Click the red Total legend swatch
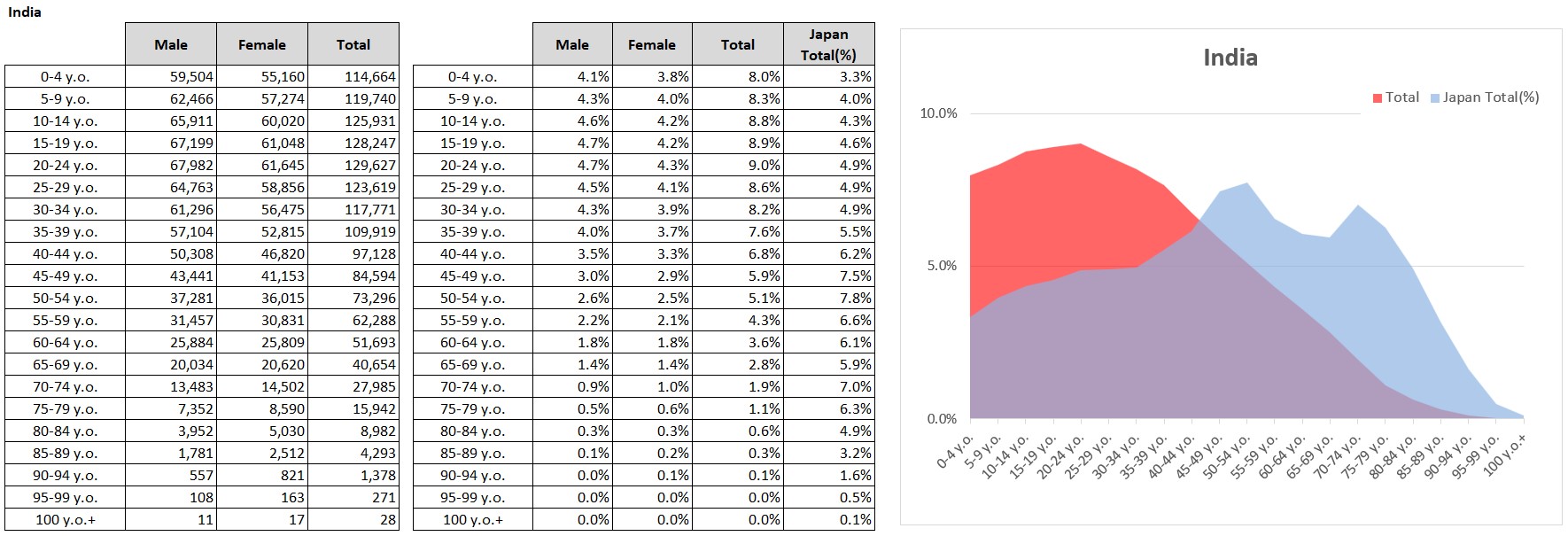Screen dimensions: 1568x536 (1378, 98)
